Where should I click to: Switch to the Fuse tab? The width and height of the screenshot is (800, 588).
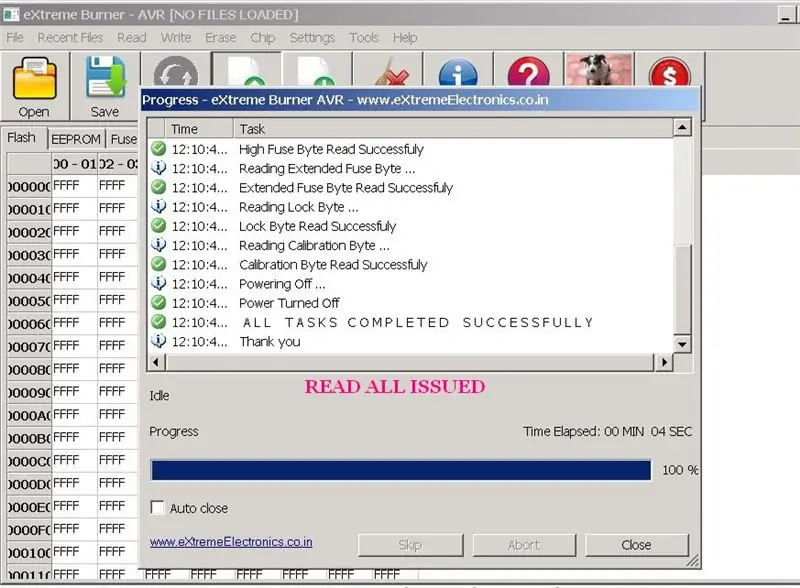tap(123, 139)
